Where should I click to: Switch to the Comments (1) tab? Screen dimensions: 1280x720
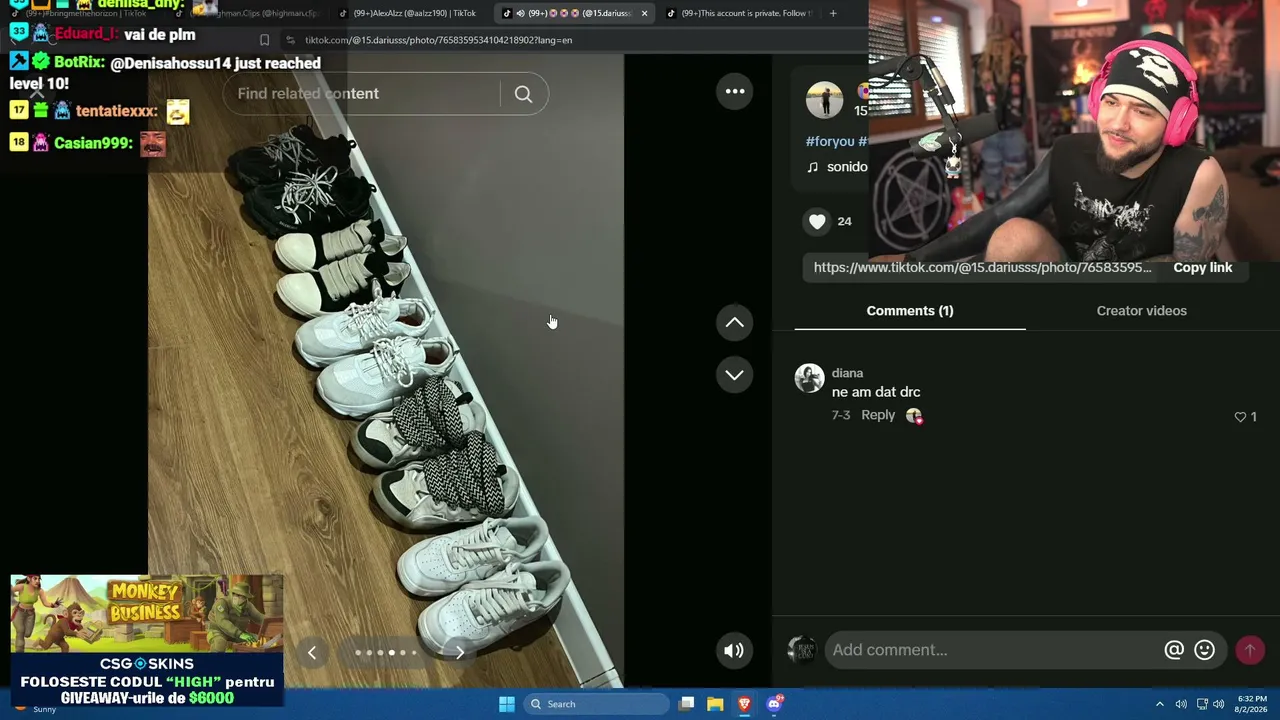tap(910, 311)
